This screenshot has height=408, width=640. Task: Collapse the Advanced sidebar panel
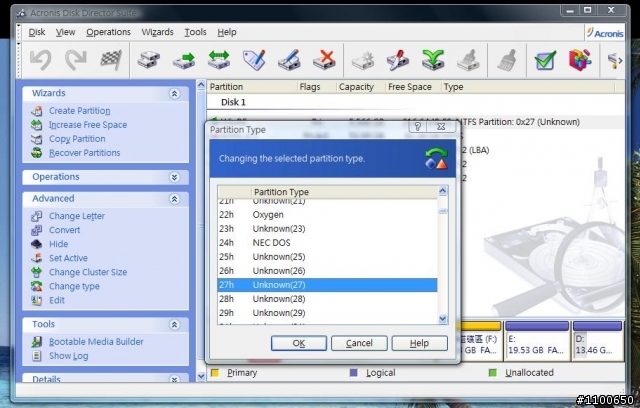tap(174, 199)
